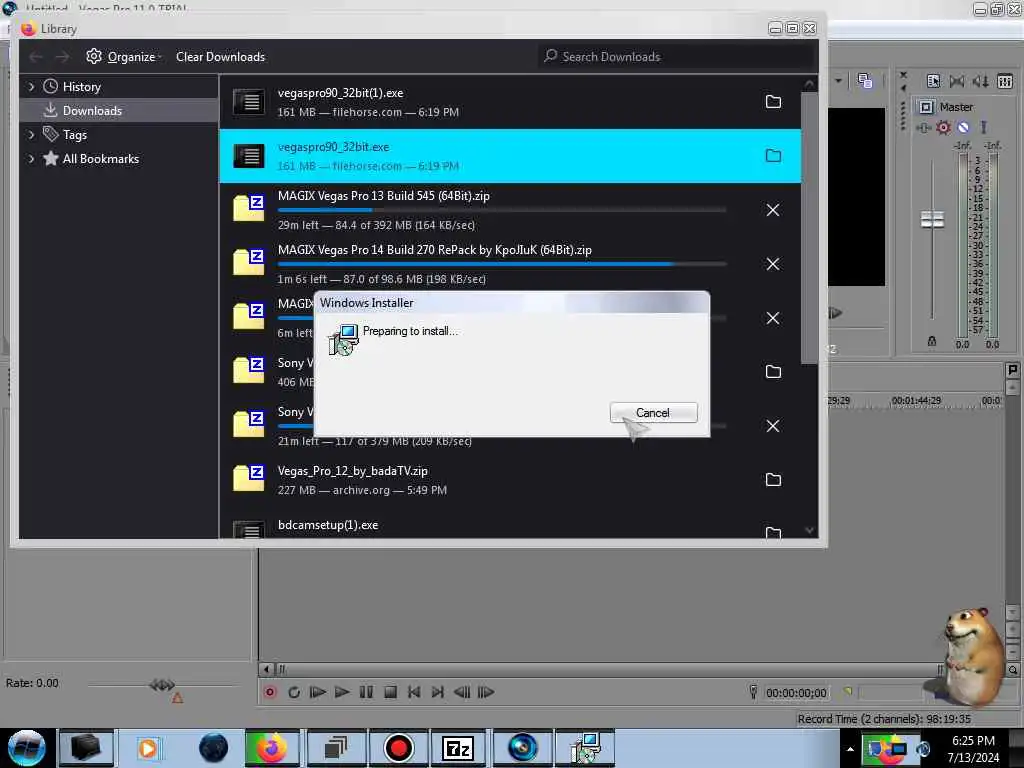Focus the Search Downloads field

tap(677, 57)
